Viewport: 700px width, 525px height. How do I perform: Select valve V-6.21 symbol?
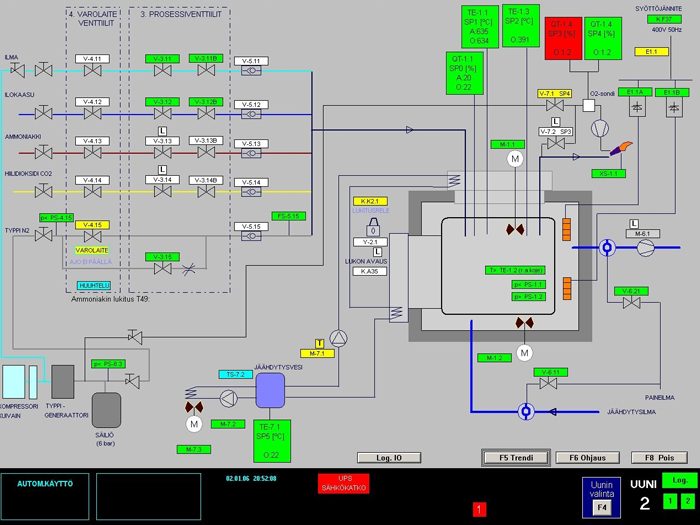click(631, 305)
